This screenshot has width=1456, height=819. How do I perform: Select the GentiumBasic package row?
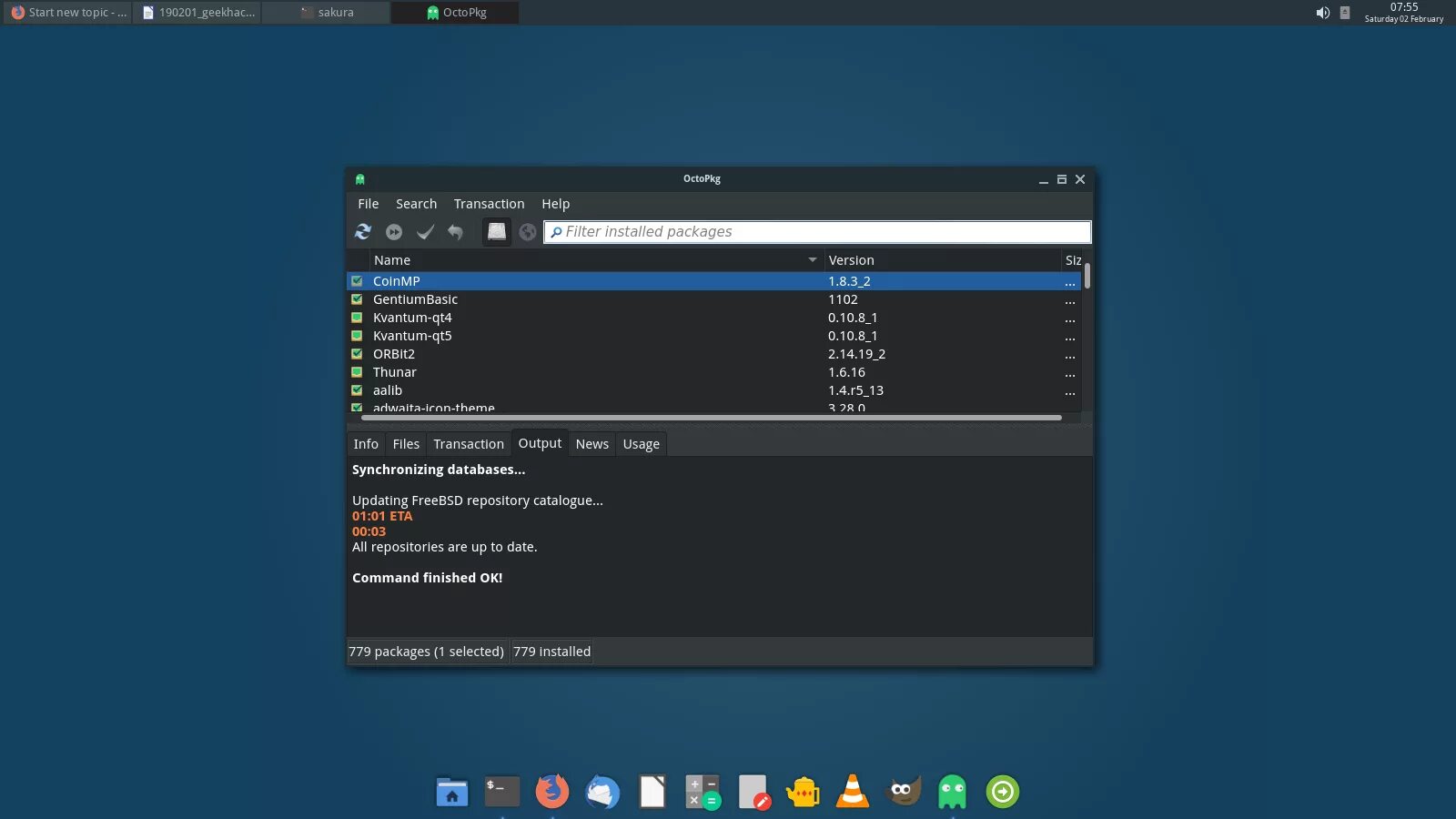pyautogui.click(x=713, y=299)
